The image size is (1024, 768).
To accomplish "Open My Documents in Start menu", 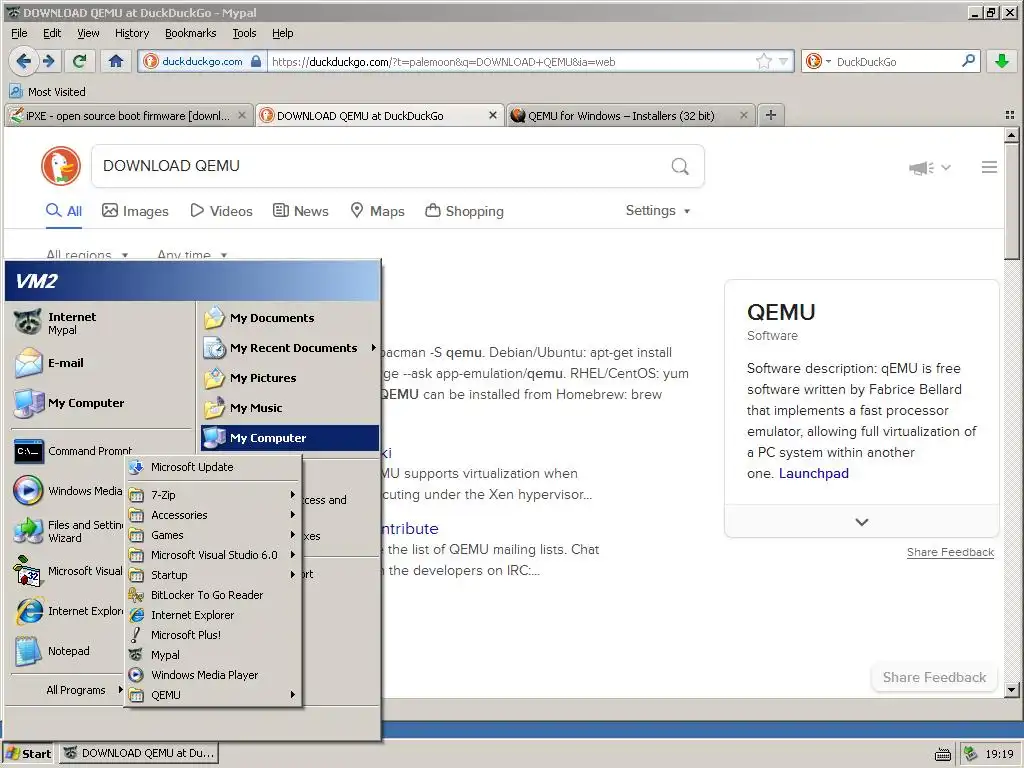I will click(290, 318).
